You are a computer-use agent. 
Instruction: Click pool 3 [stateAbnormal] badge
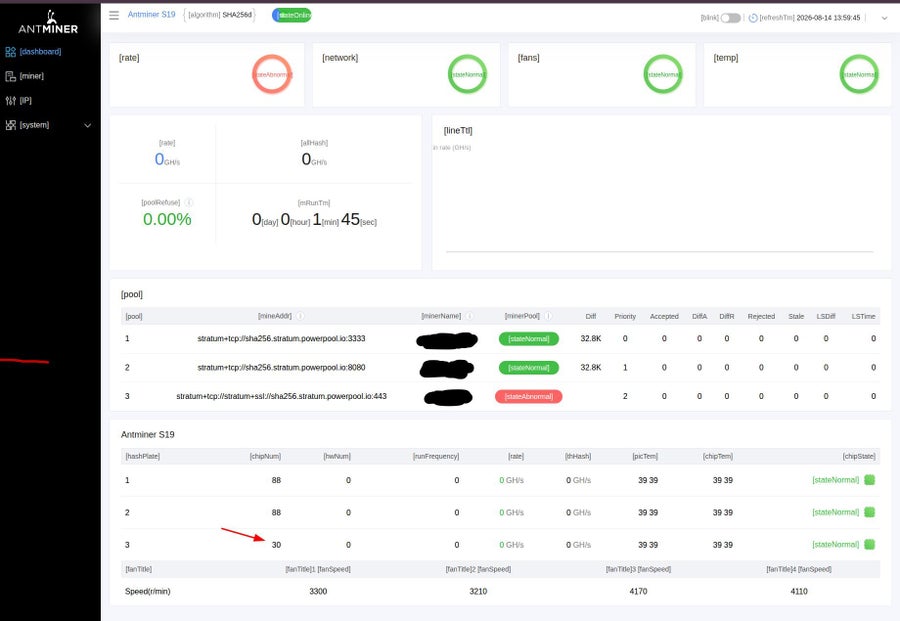(x=529, y=397)
